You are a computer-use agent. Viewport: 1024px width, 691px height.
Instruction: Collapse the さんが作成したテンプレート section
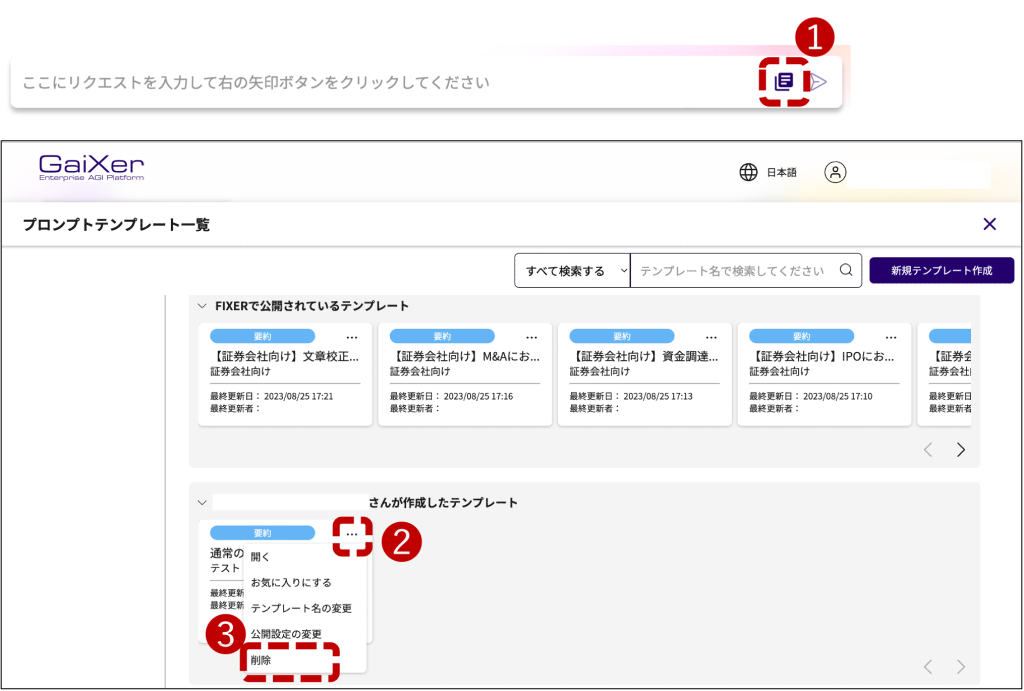[x=202, y=502]
